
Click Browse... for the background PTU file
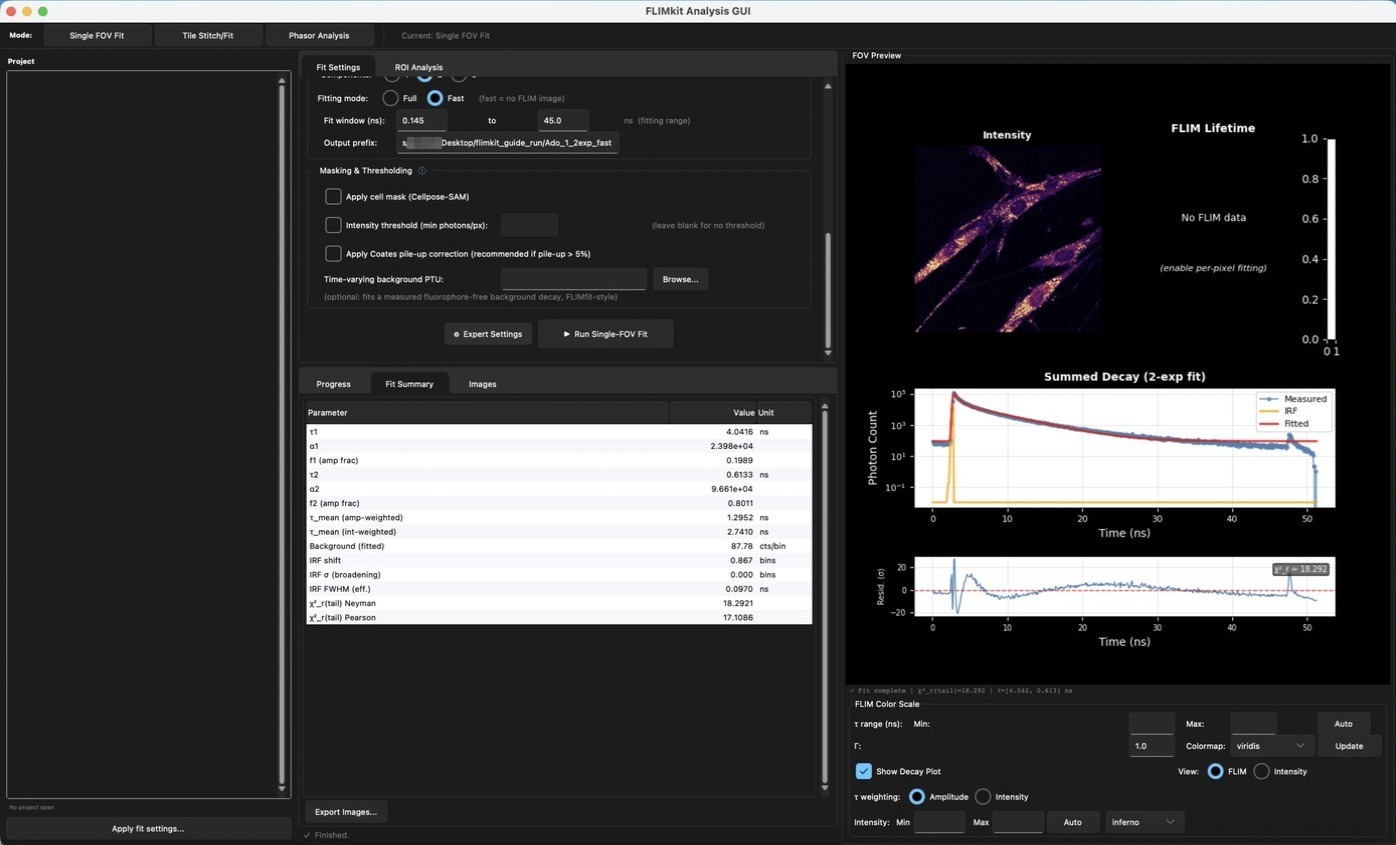coord(680,279)
